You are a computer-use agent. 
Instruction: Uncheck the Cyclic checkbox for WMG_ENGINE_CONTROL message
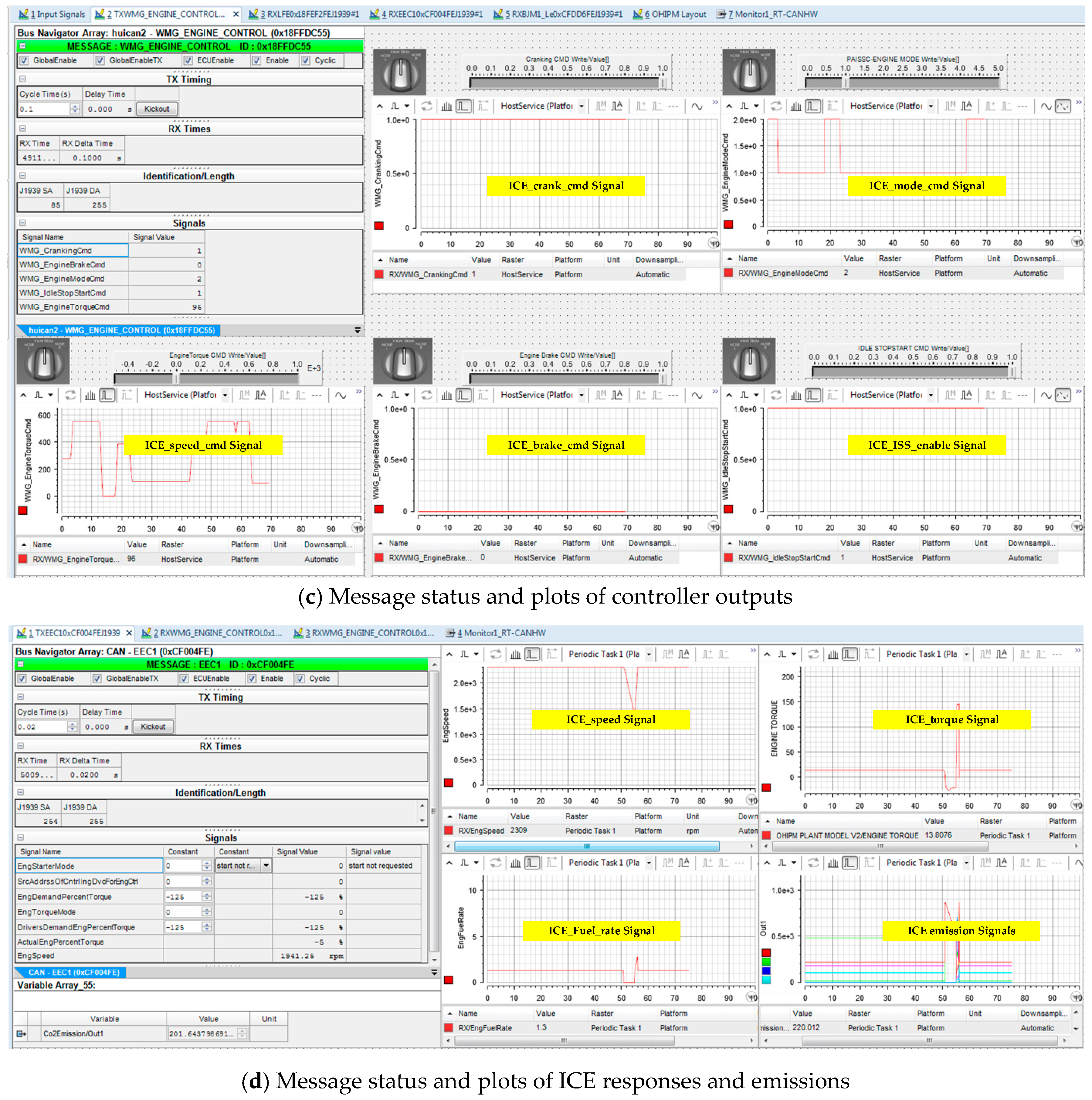tap(306, 60)
